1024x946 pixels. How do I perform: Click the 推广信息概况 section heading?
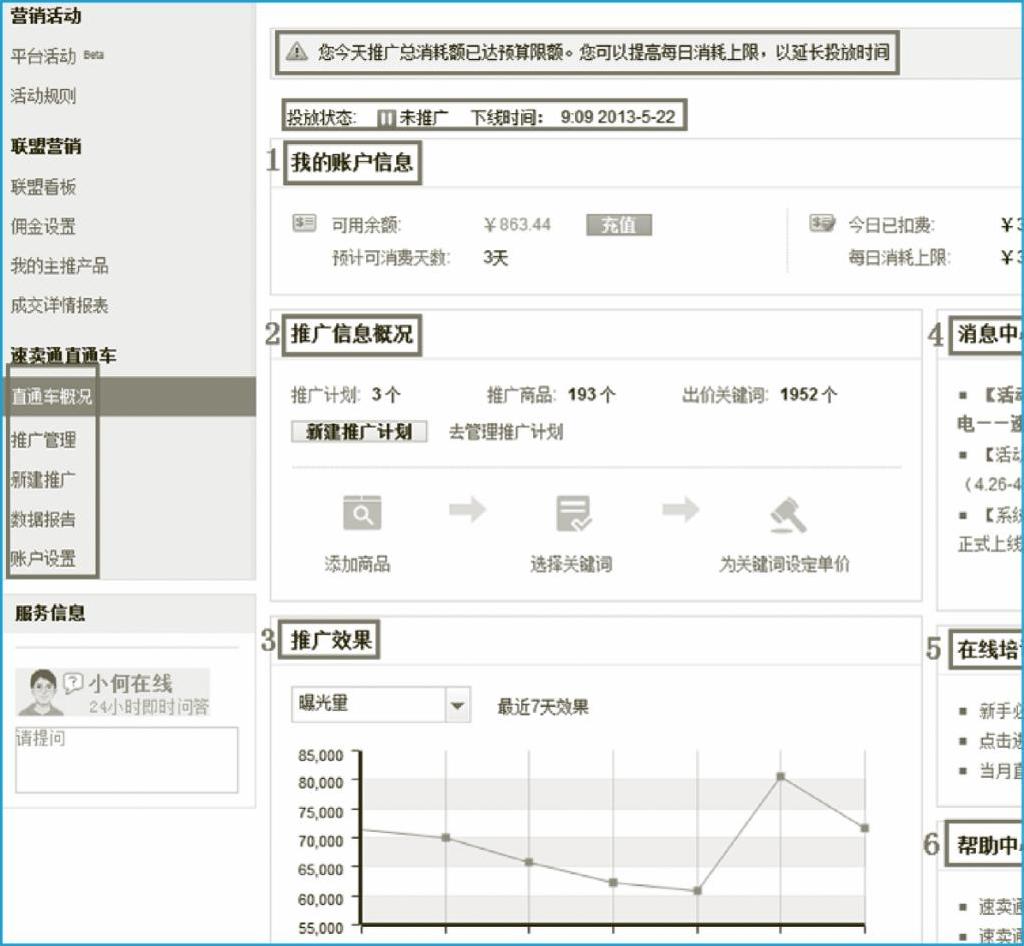[352, 334]
